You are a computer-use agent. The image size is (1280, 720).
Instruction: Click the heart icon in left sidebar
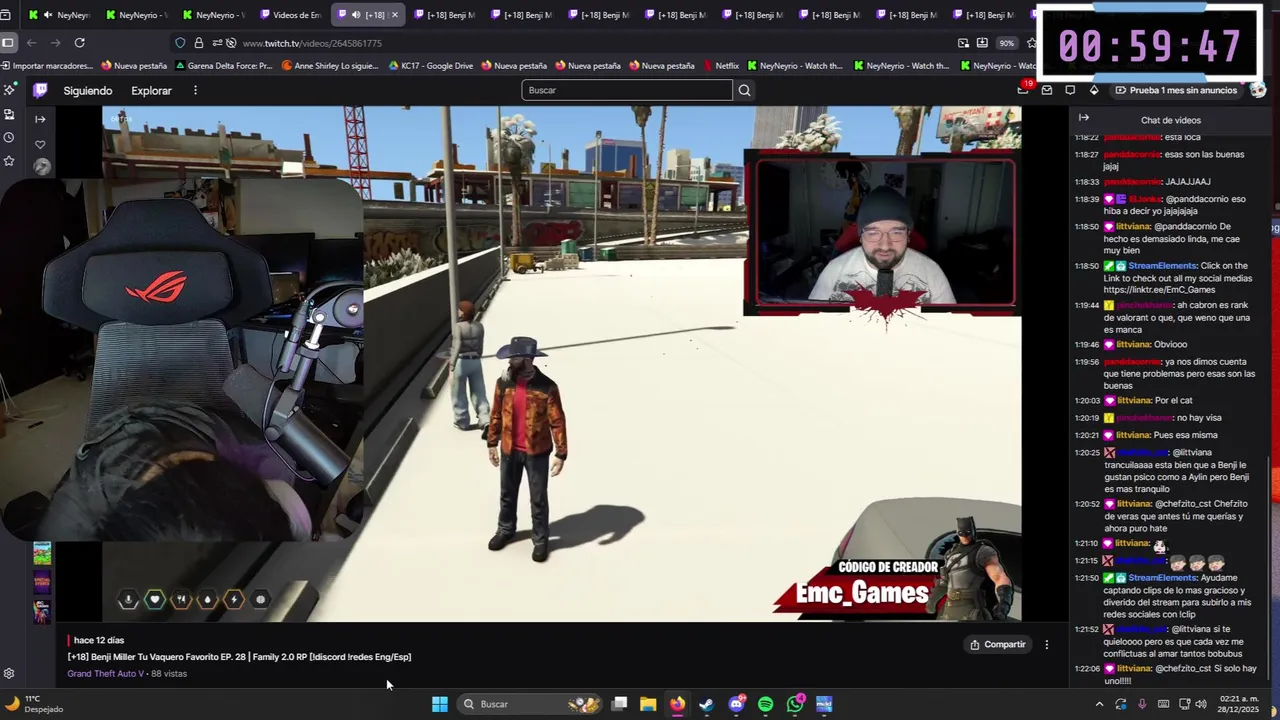point(40,144)
